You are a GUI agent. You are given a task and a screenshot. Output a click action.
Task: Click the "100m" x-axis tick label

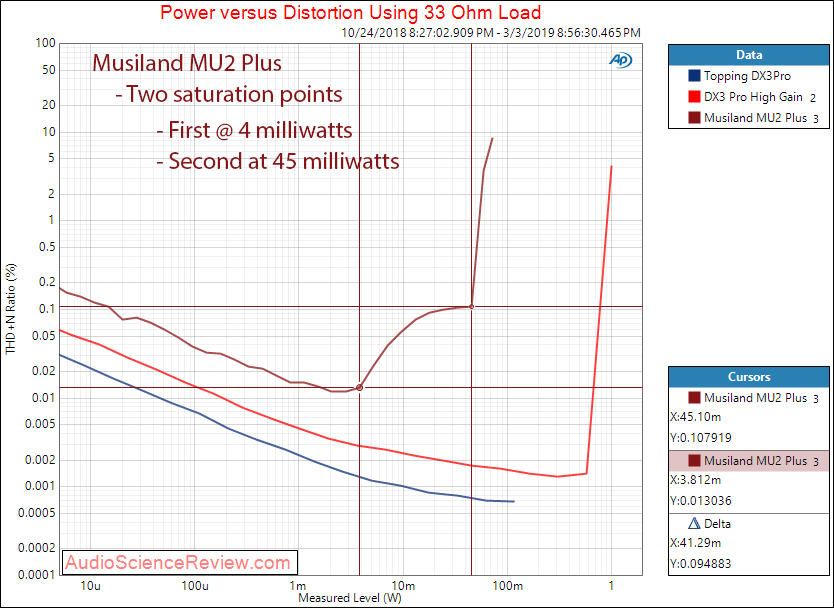coord(507,586)
